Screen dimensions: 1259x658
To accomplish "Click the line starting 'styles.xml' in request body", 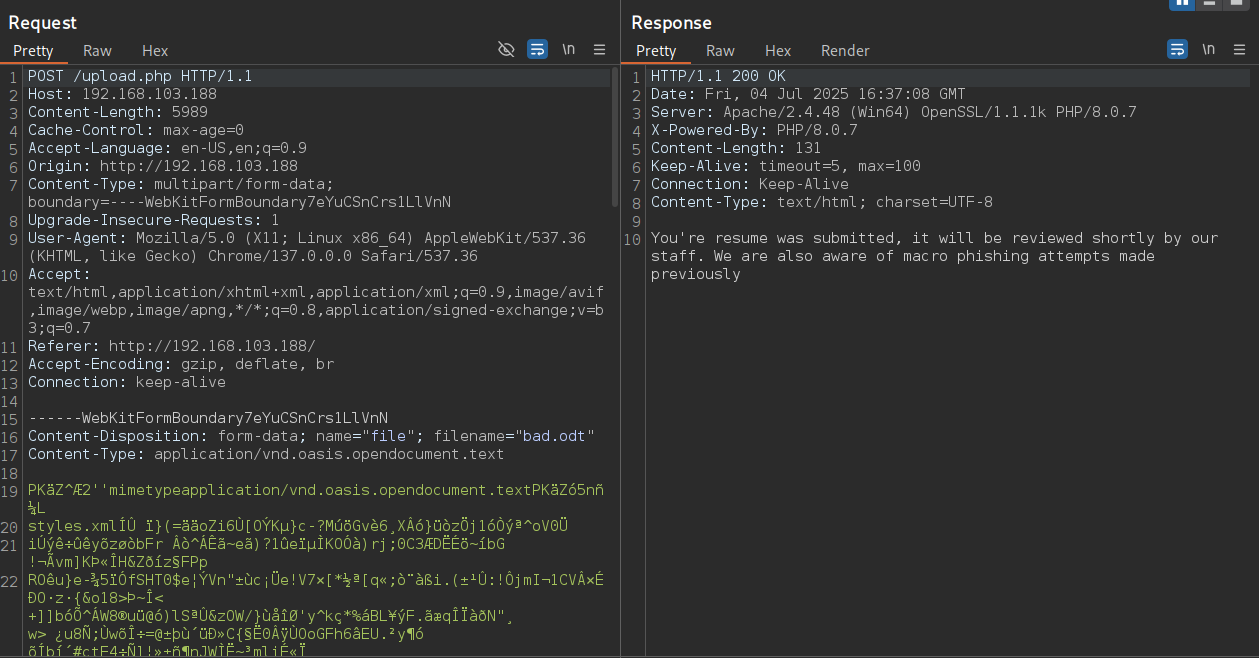I will coord(298,526).
